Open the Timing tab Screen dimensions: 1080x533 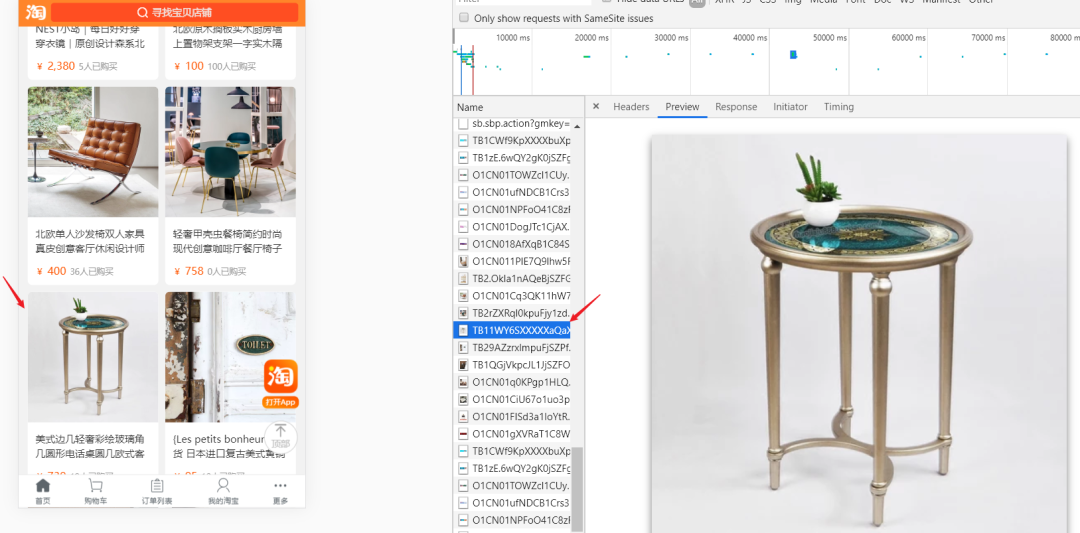coord(839,107)
